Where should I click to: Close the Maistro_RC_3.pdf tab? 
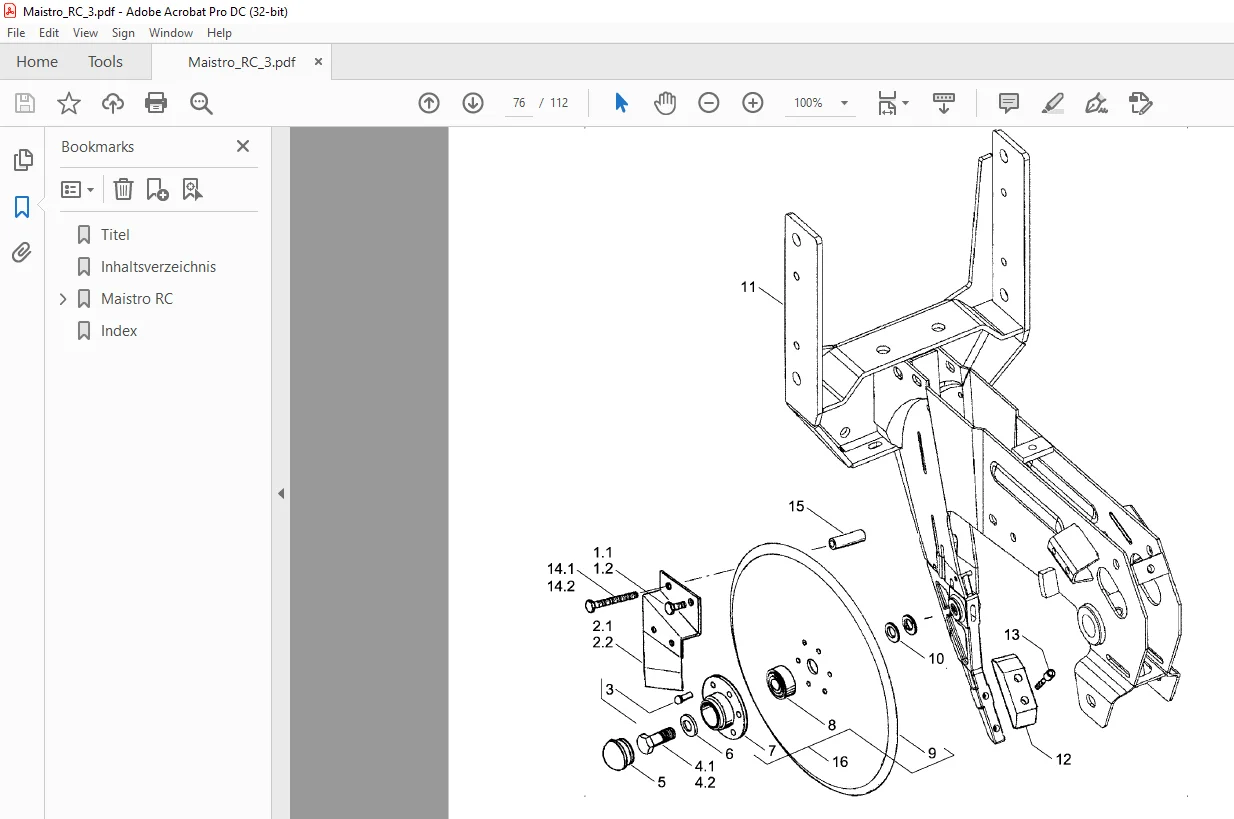(319, 62)
